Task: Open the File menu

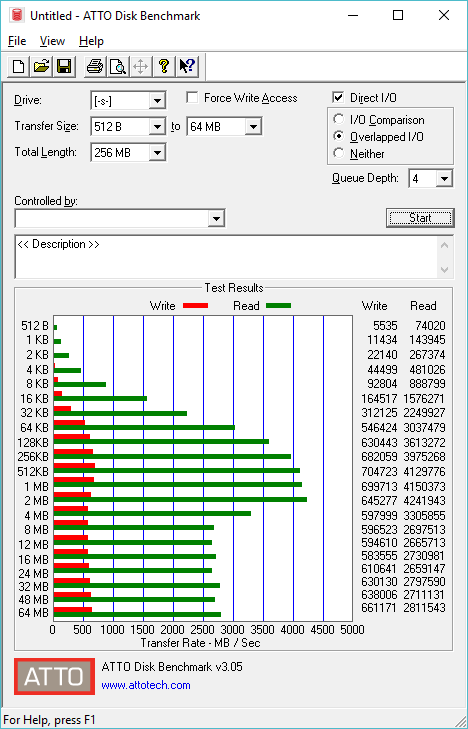Action: coord(17,41)
